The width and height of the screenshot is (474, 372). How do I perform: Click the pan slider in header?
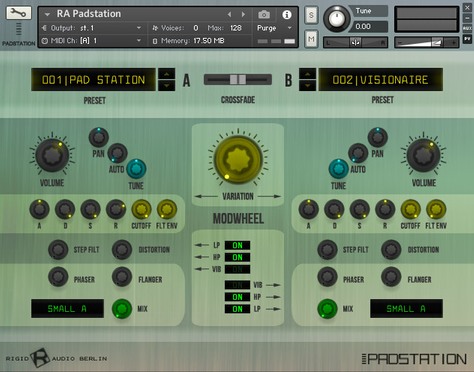pos(356,42)
